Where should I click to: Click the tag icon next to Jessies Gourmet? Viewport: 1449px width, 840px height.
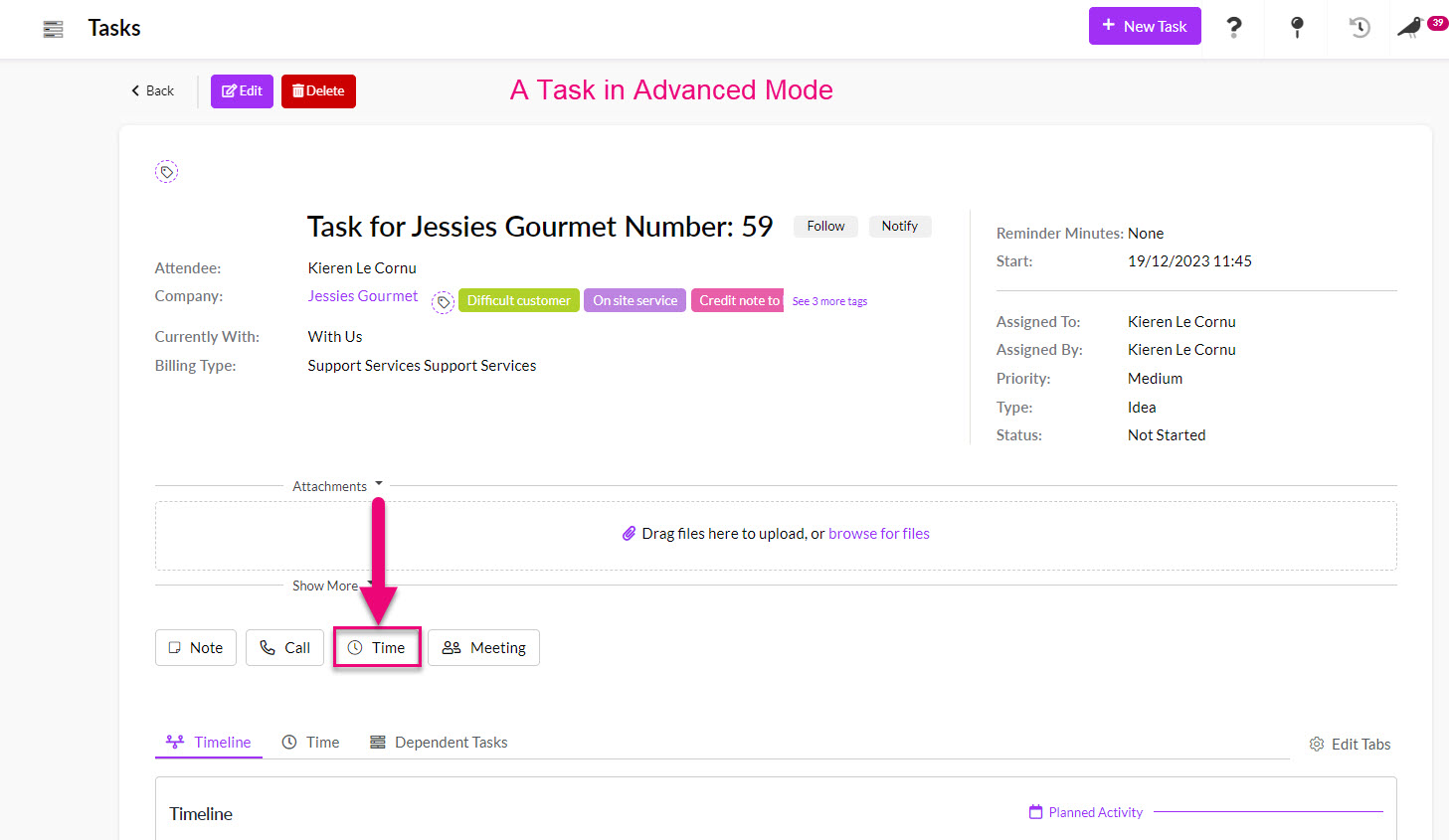pyautogui.click(x=444, y=302)
